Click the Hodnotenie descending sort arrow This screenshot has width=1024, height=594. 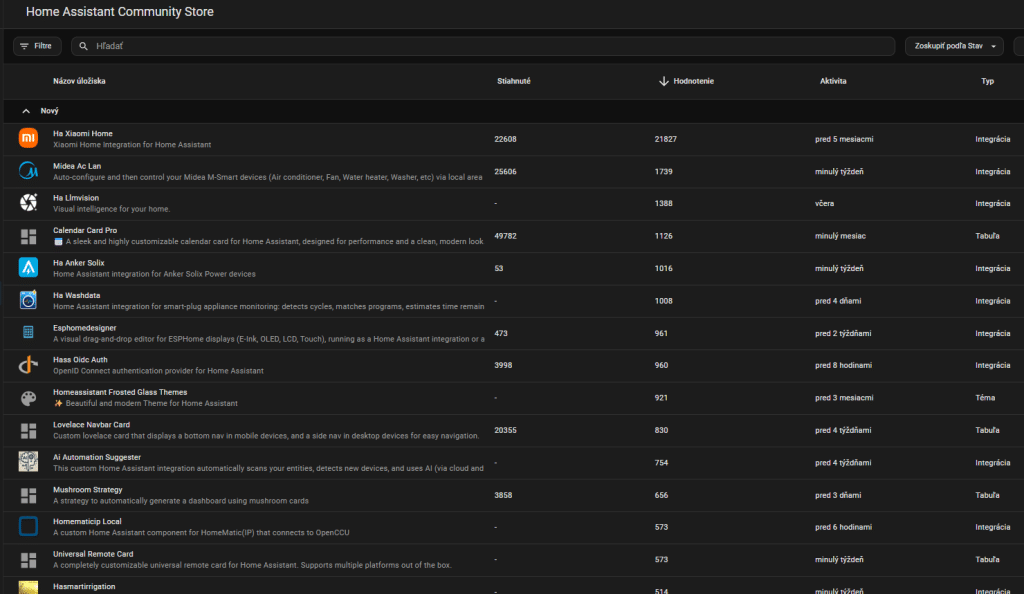point(664,81)
